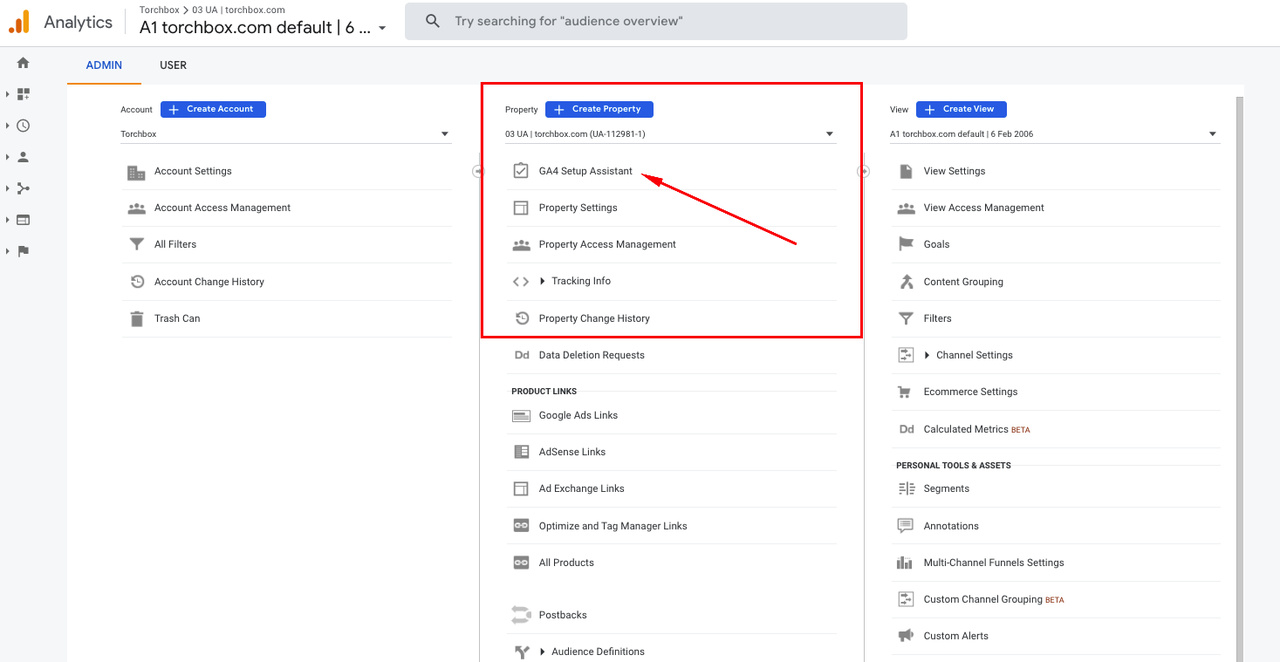Click the Create Property button
Screen dimensions: 1280x662
[x=599, y=109]
